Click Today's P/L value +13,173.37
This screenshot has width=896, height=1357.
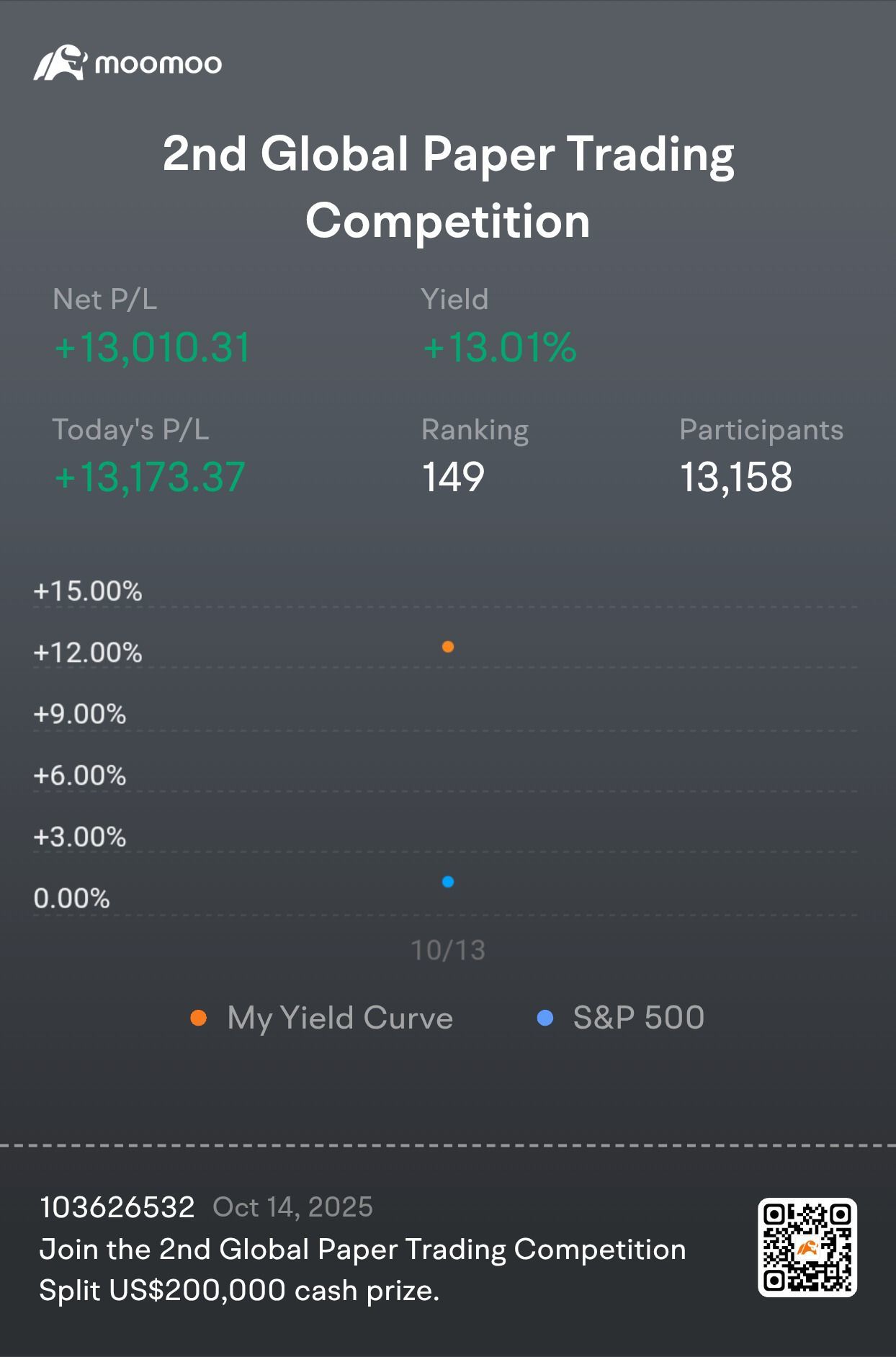coord(150,478)
